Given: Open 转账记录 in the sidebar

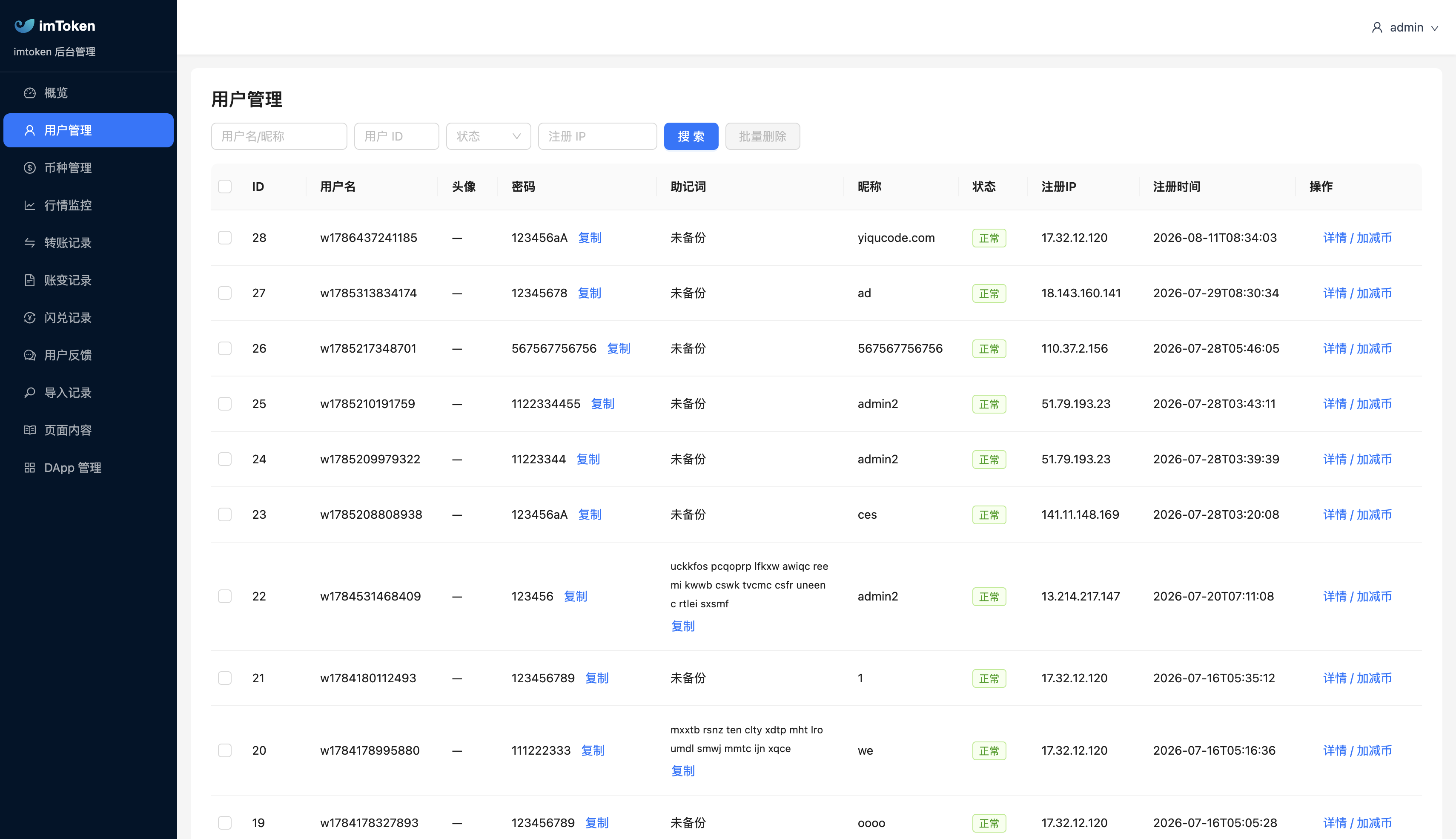Looking at the screenshot, I should (89, 243).
